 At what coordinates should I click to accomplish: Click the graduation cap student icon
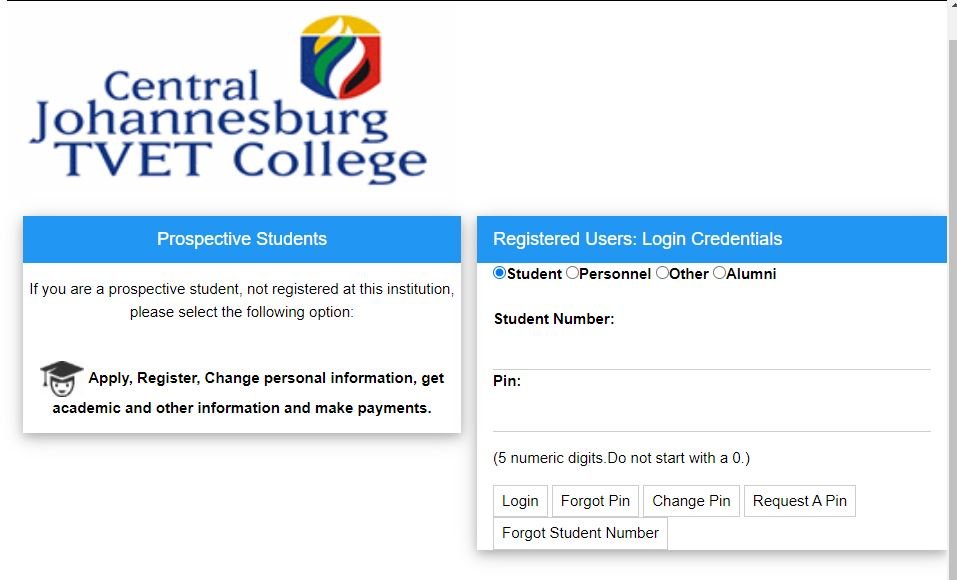(x=61, y=377)
